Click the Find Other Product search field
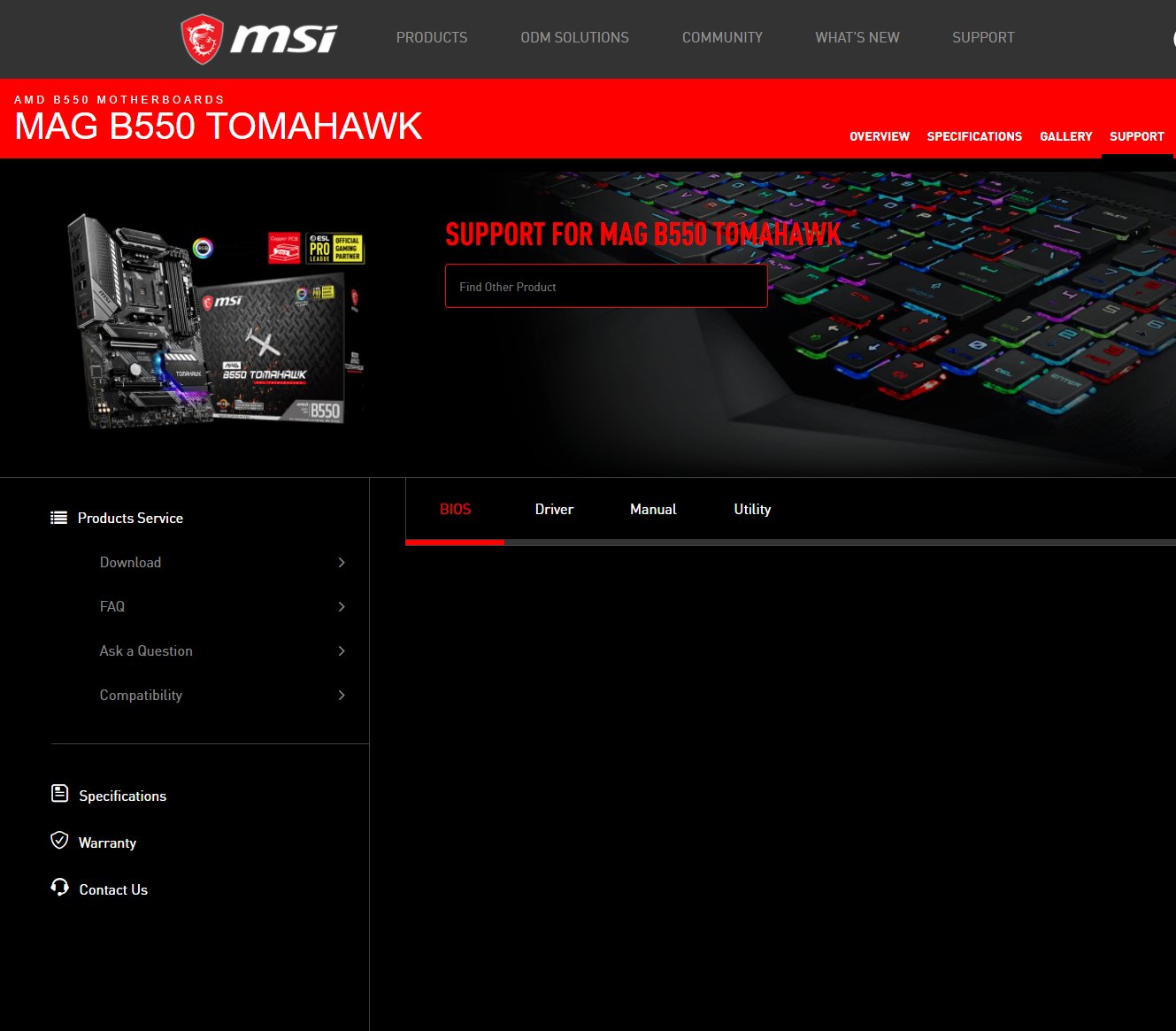Image resolution: width=1176 pixels, height=1031 pixels. [606, 286]
